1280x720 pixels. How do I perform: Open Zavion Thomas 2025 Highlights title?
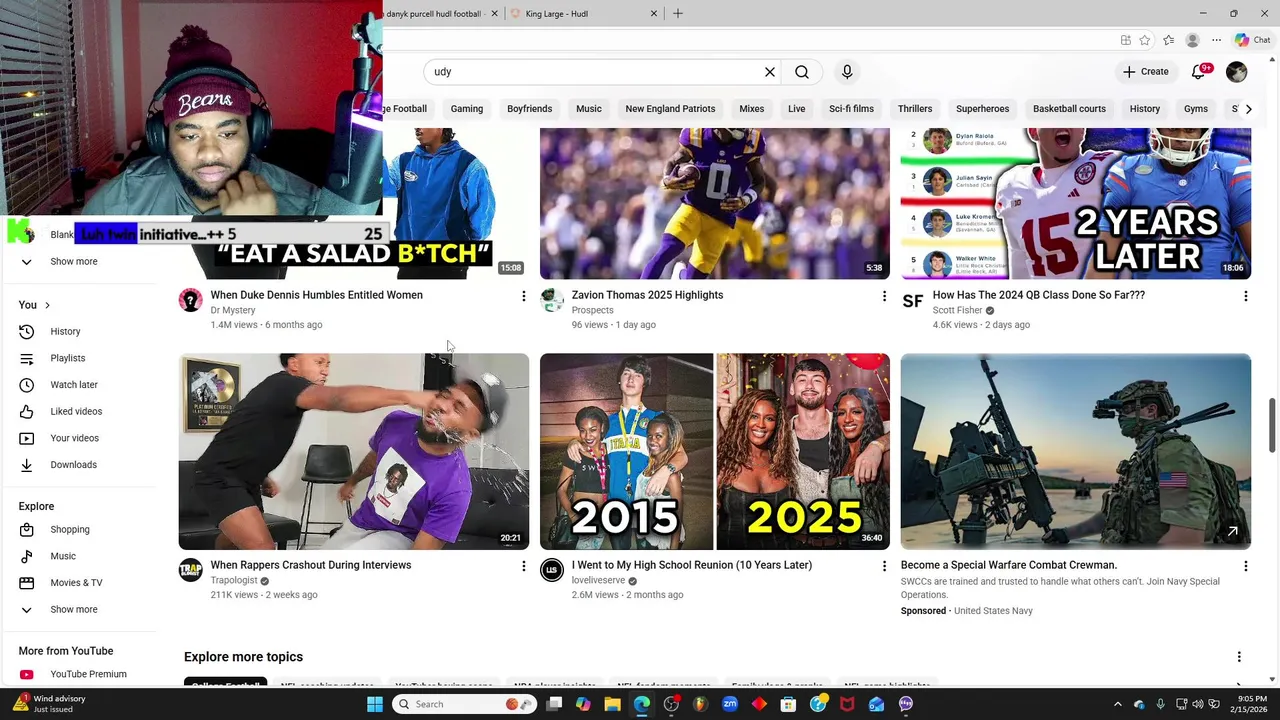pos(647,295)
